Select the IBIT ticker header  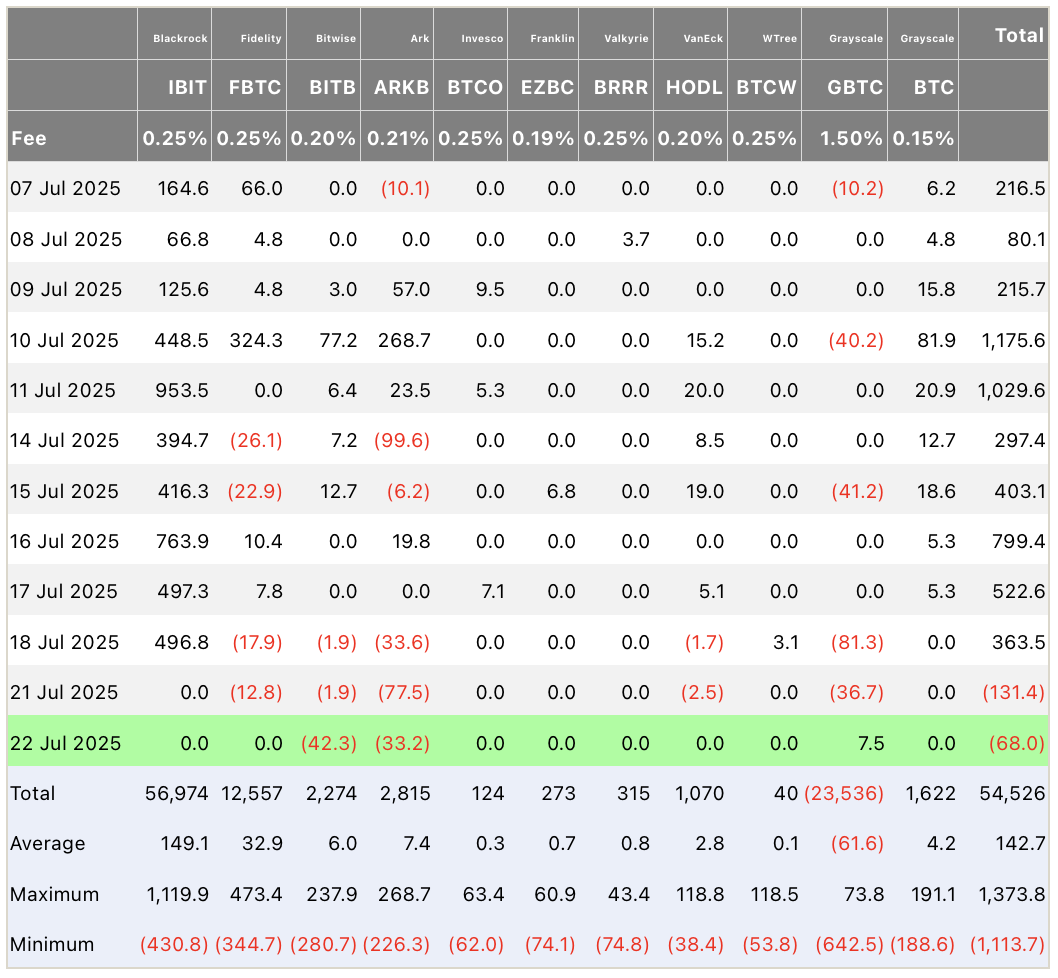coord(188,87)
